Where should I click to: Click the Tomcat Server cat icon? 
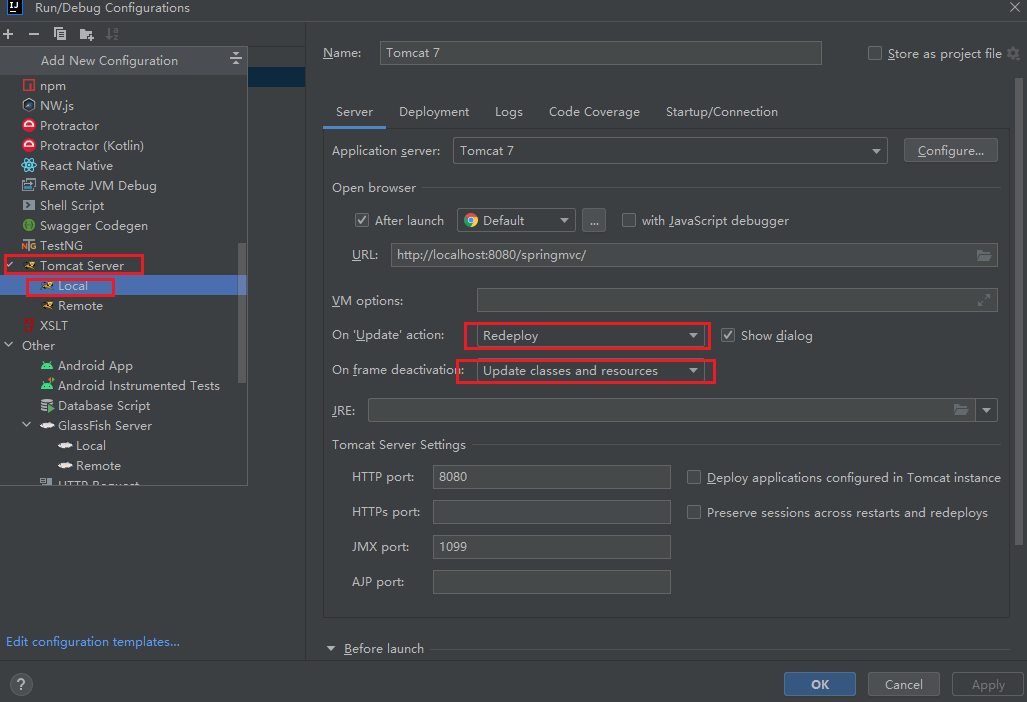pyautogui.click(x=29, y=265)
